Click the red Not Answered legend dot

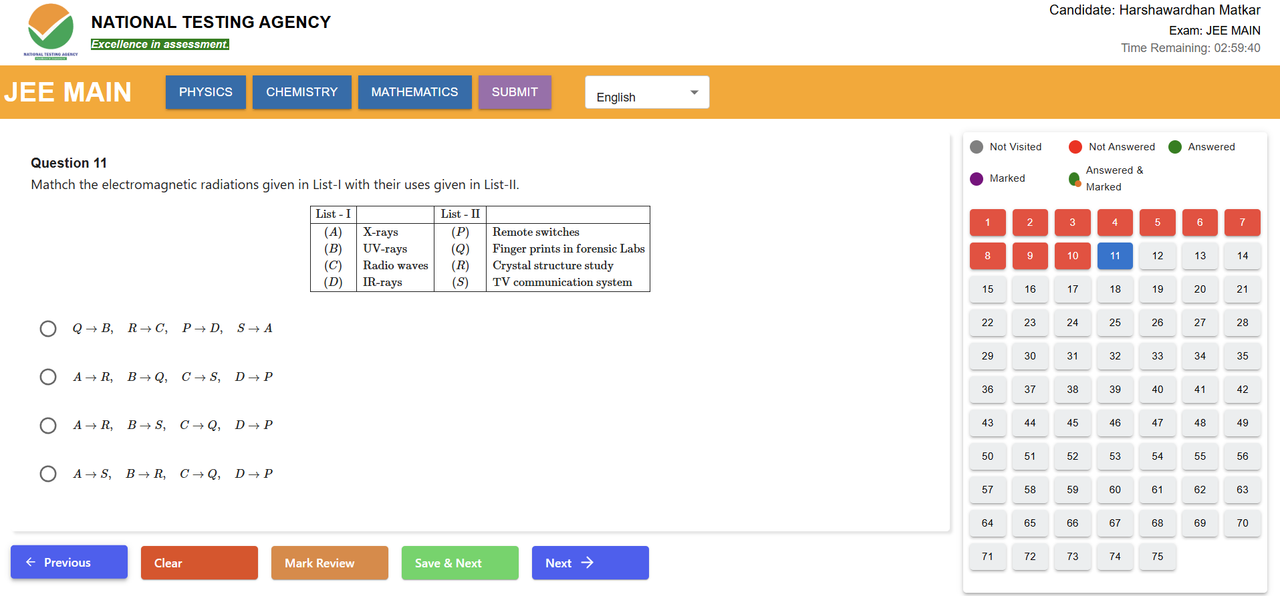click(1076, 147)
